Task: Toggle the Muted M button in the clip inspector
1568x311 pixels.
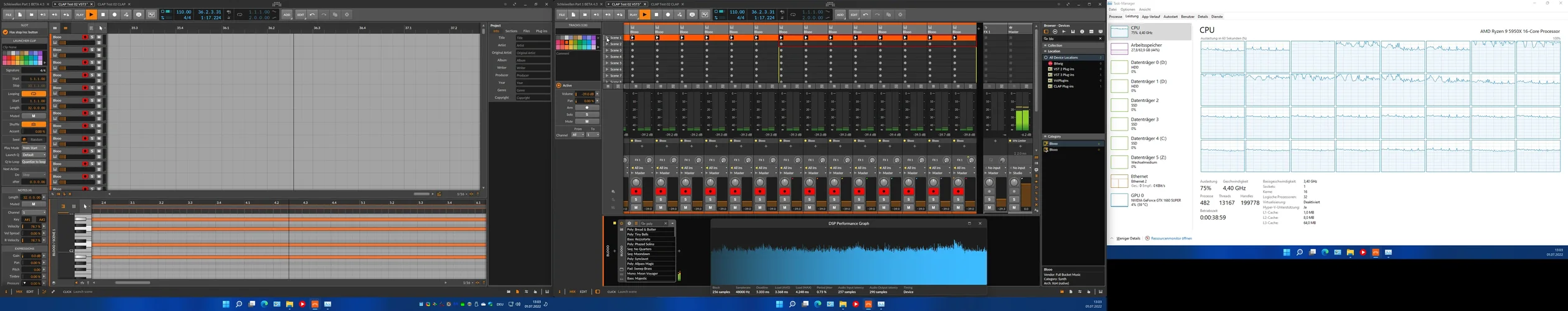Action: tap(34, 116)
